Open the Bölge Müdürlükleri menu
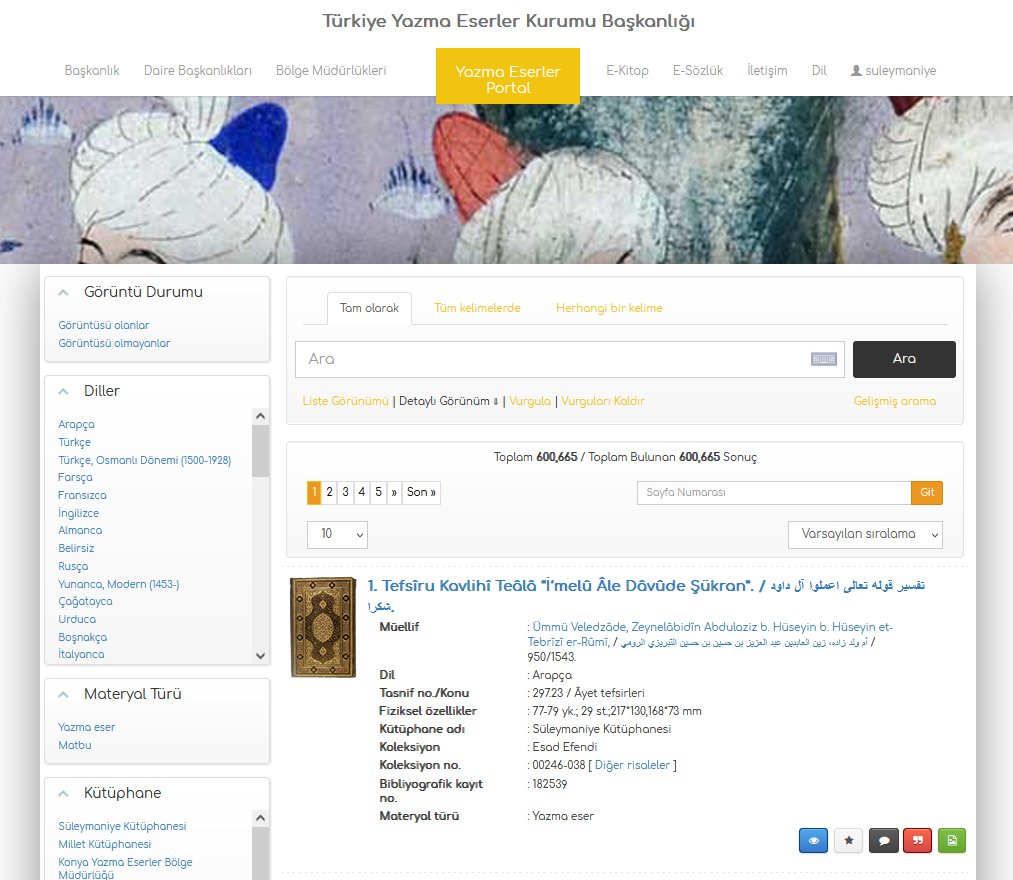The height and width of the screenshot is (880, 1013). point(331,70)
